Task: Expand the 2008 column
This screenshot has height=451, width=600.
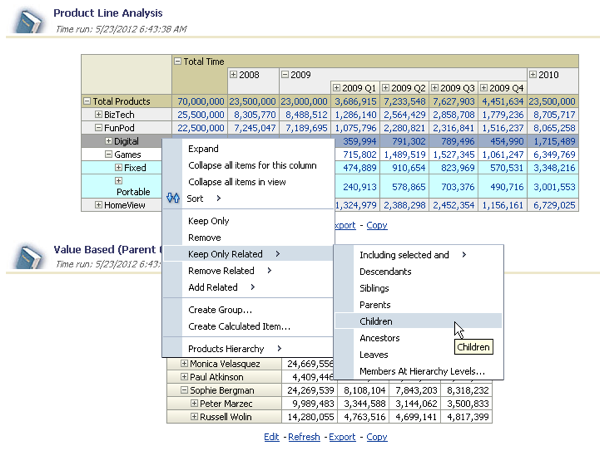Action: [233, 75]
